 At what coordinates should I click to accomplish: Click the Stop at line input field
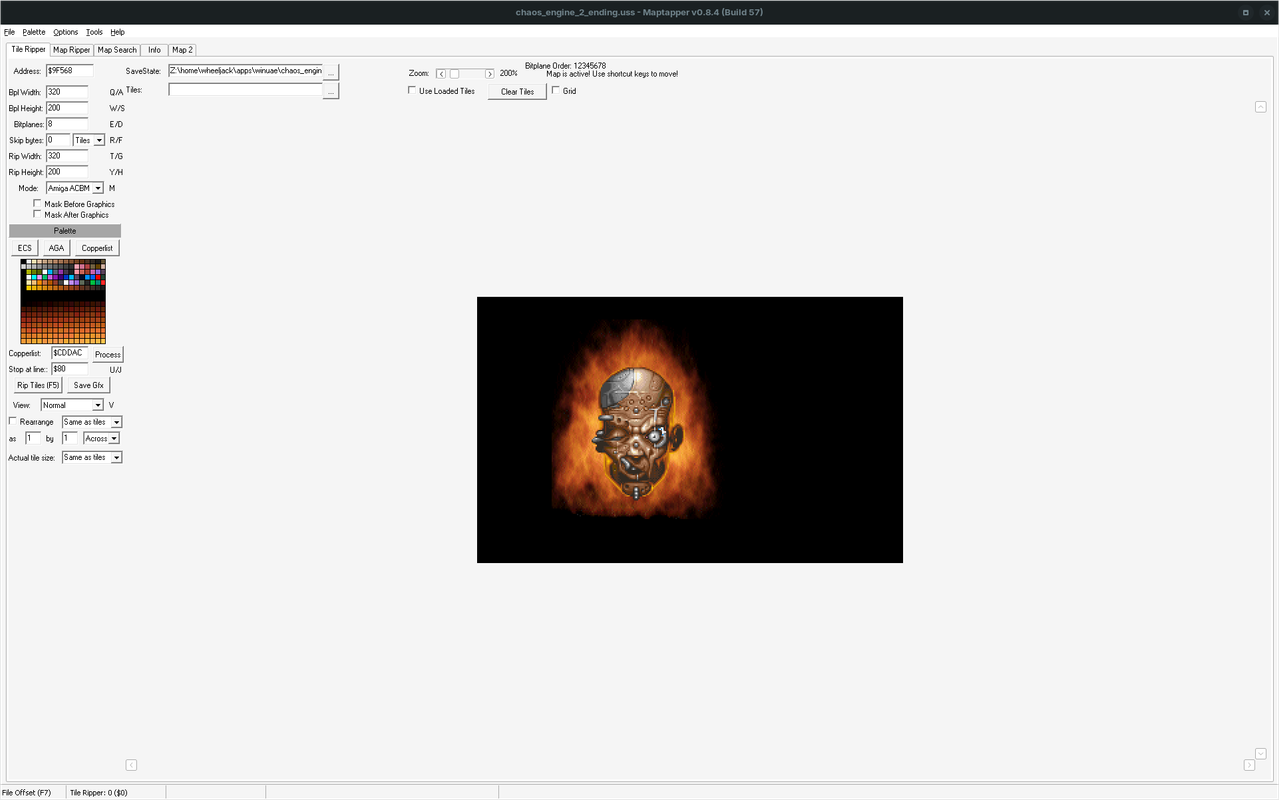coord(69,369)
